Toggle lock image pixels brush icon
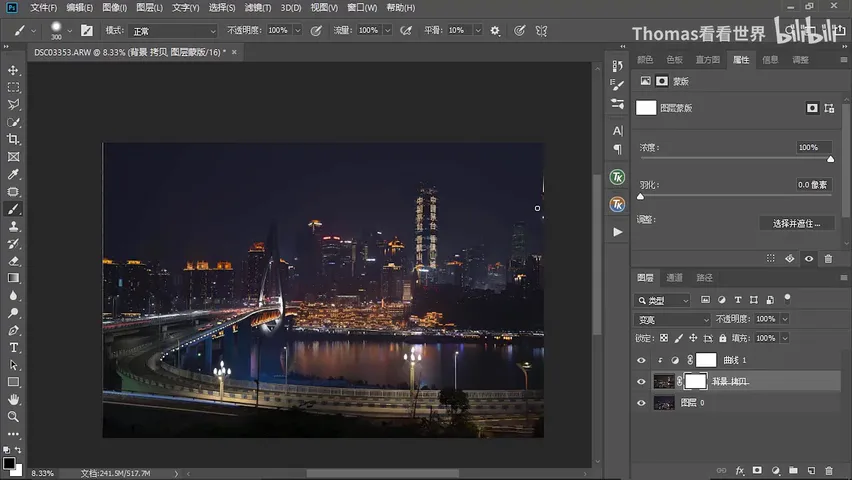The height and width of the screenshot is (480, 852). coord(679,338)
